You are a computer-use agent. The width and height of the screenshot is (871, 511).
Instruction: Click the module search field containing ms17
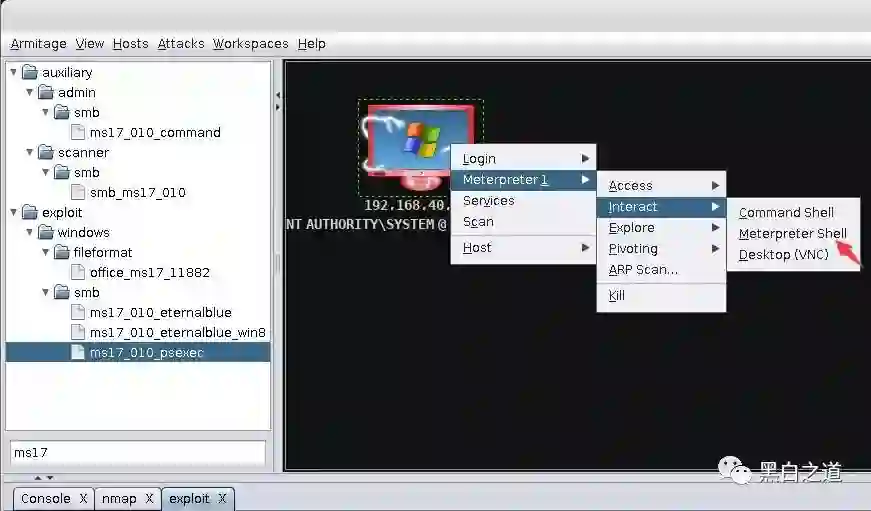[138, 453]
